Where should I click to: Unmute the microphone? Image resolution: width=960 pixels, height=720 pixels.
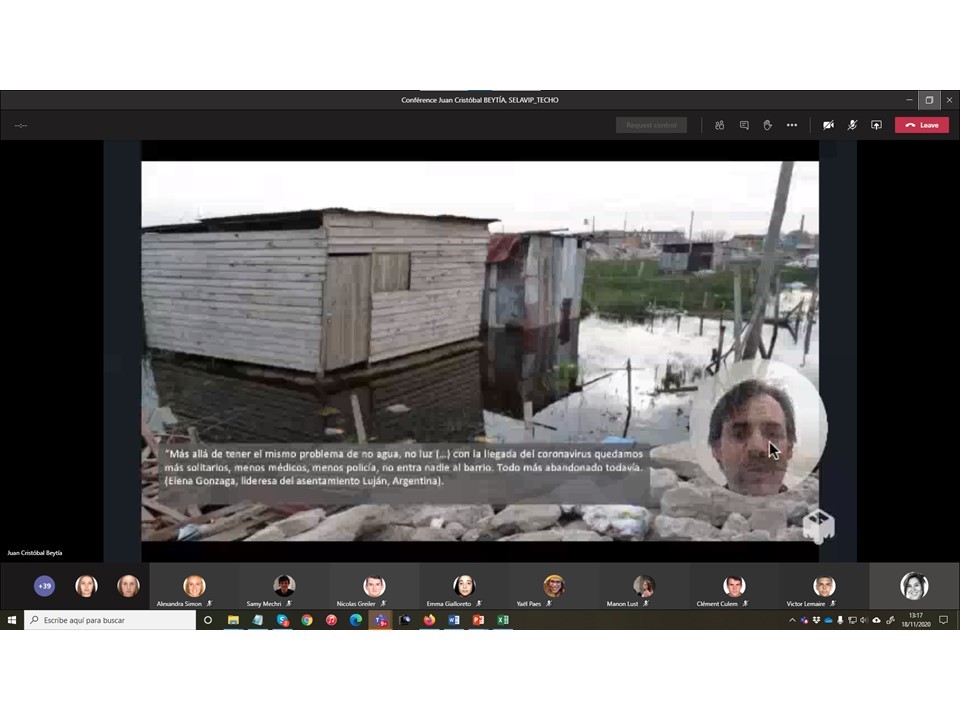click(x=852, y=125)
